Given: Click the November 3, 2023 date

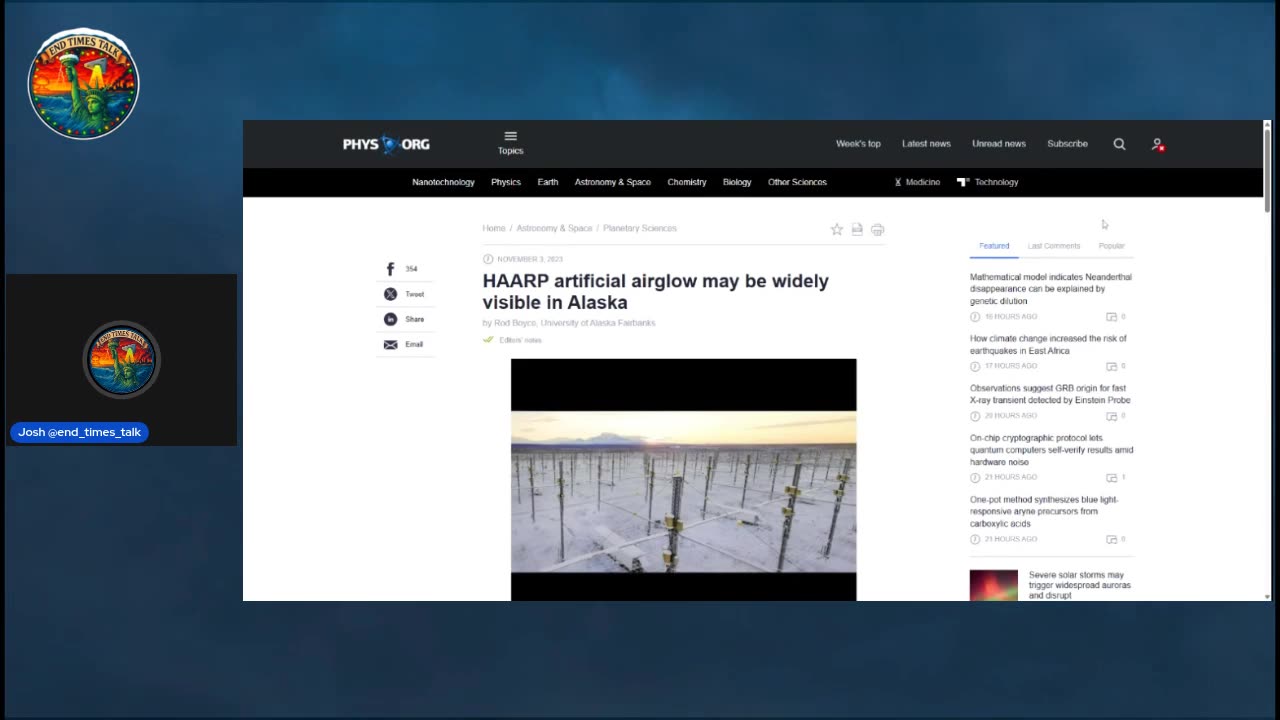Looking at the screenshot, I should (x=530, y=259).
